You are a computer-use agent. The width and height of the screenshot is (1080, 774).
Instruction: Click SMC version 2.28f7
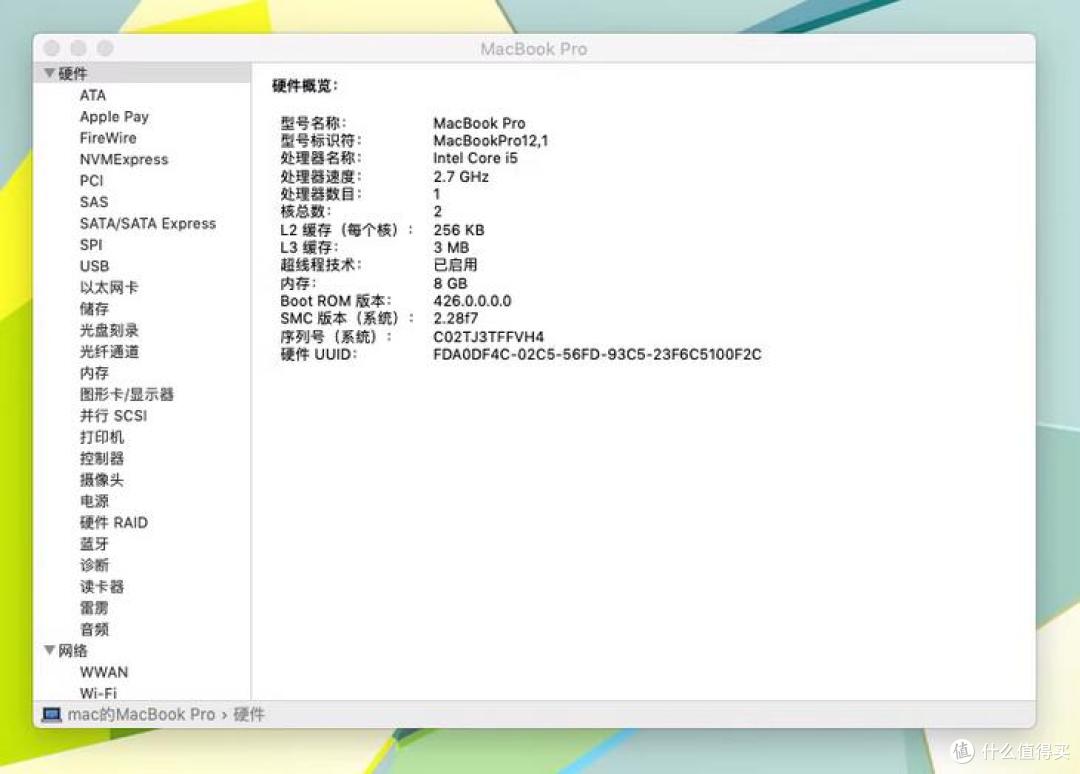[455, 318]
